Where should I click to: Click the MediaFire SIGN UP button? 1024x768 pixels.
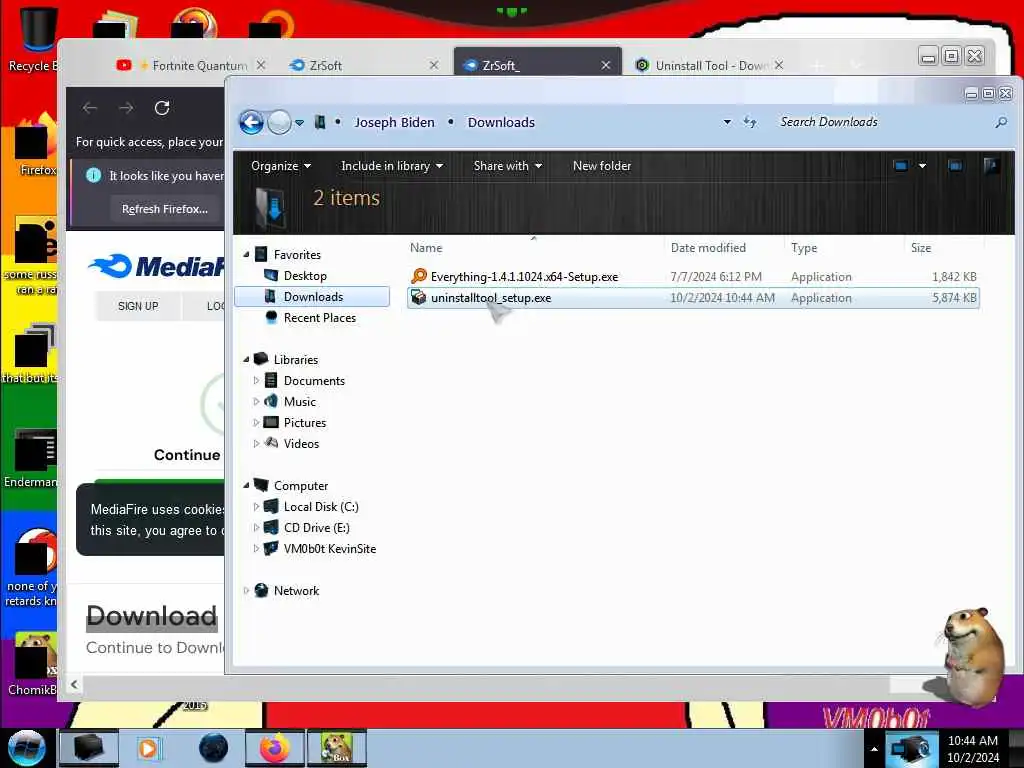(138, 306)
